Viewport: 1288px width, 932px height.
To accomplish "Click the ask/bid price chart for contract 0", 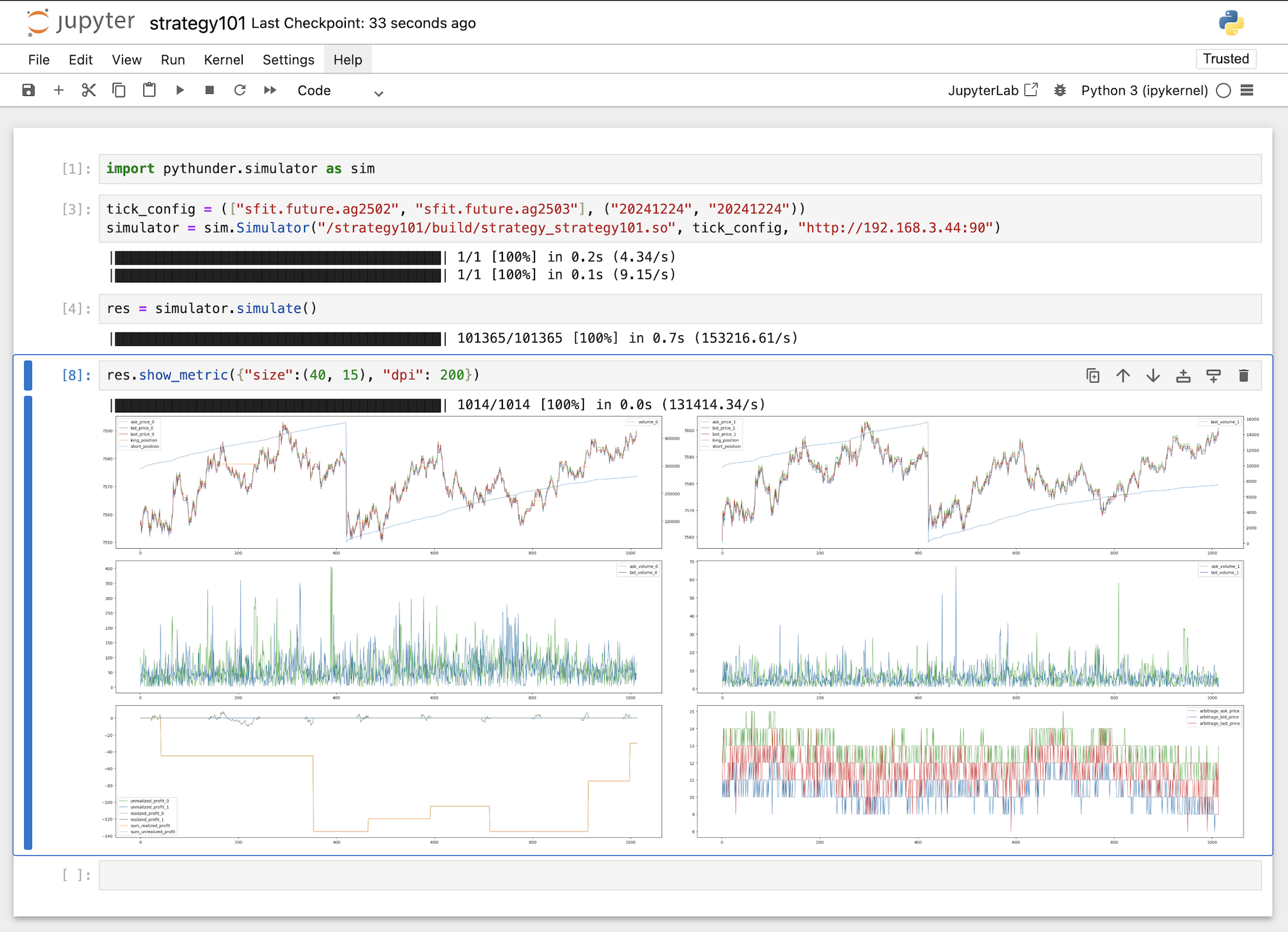I will [388, 482].
